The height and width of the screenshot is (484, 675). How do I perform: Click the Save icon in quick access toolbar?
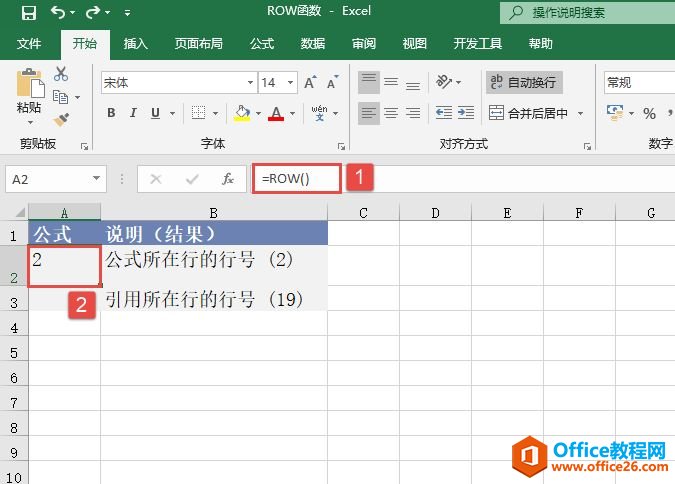tap(29, 12)
